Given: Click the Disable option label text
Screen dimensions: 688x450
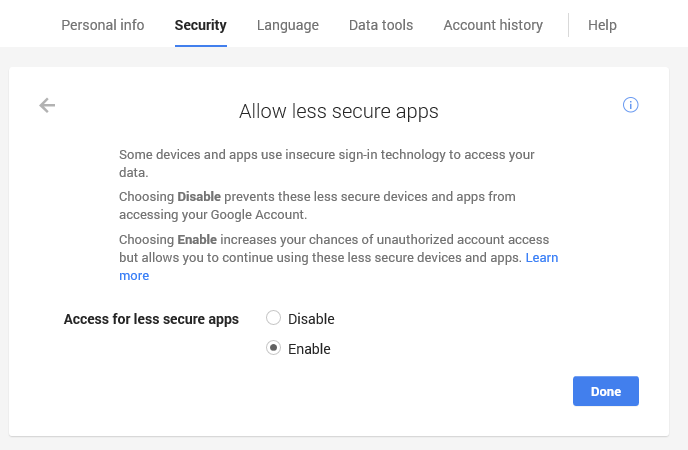Looking at the screenshot, I should point(311,319).
